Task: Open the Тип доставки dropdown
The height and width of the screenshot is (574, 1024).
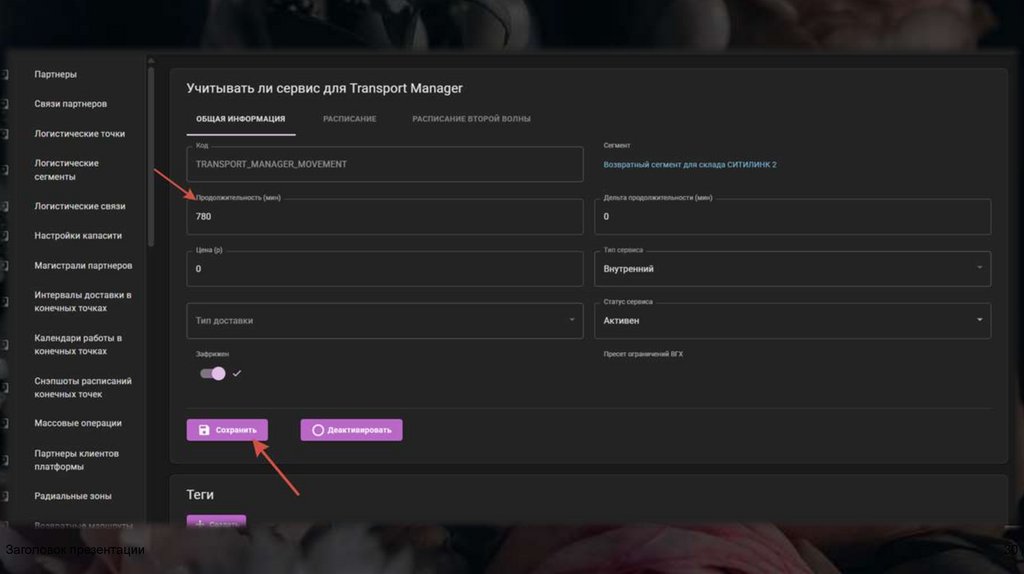Action: (x=385, y=321)
